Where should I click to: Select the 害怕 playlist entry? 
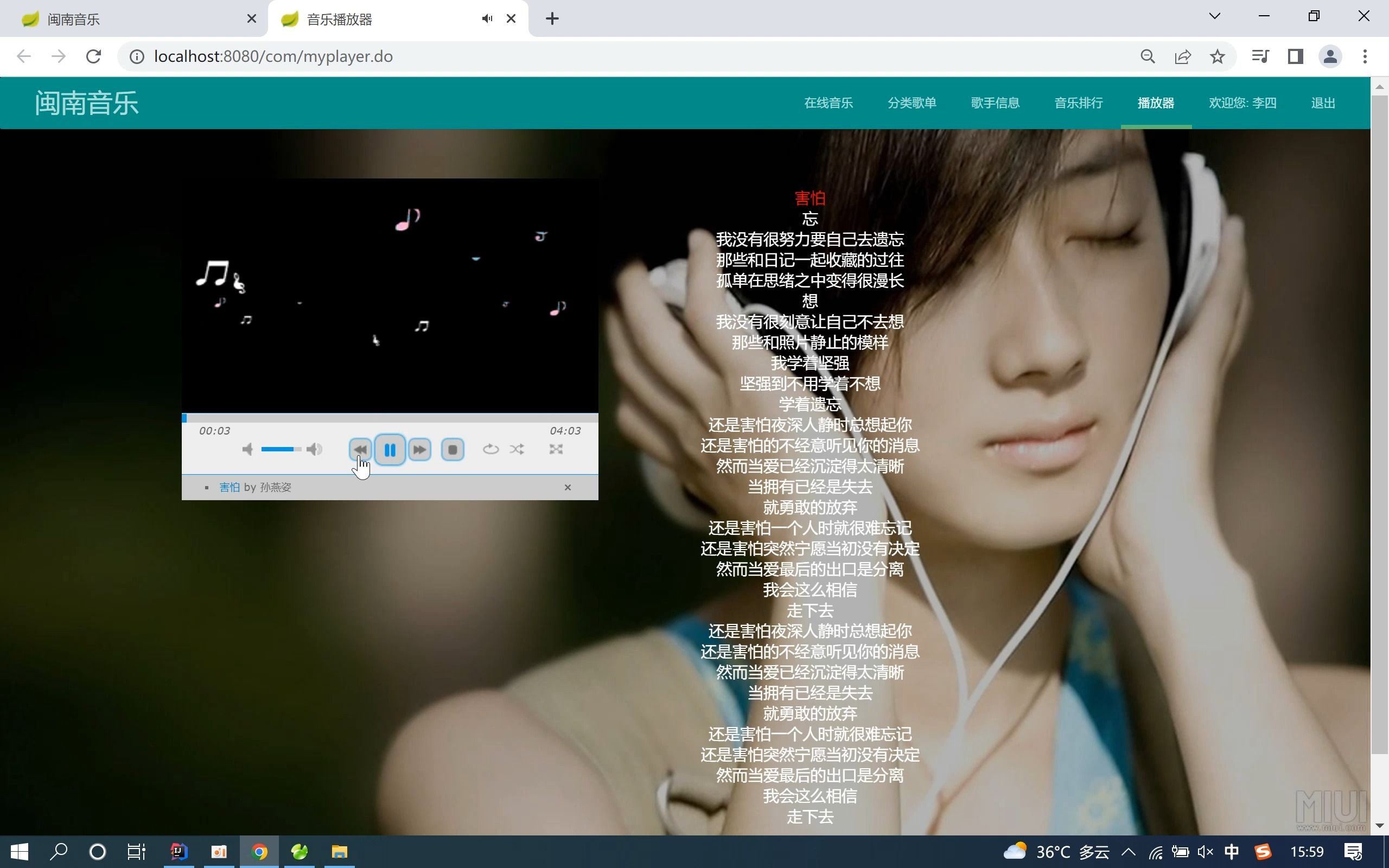click(230, 487)
